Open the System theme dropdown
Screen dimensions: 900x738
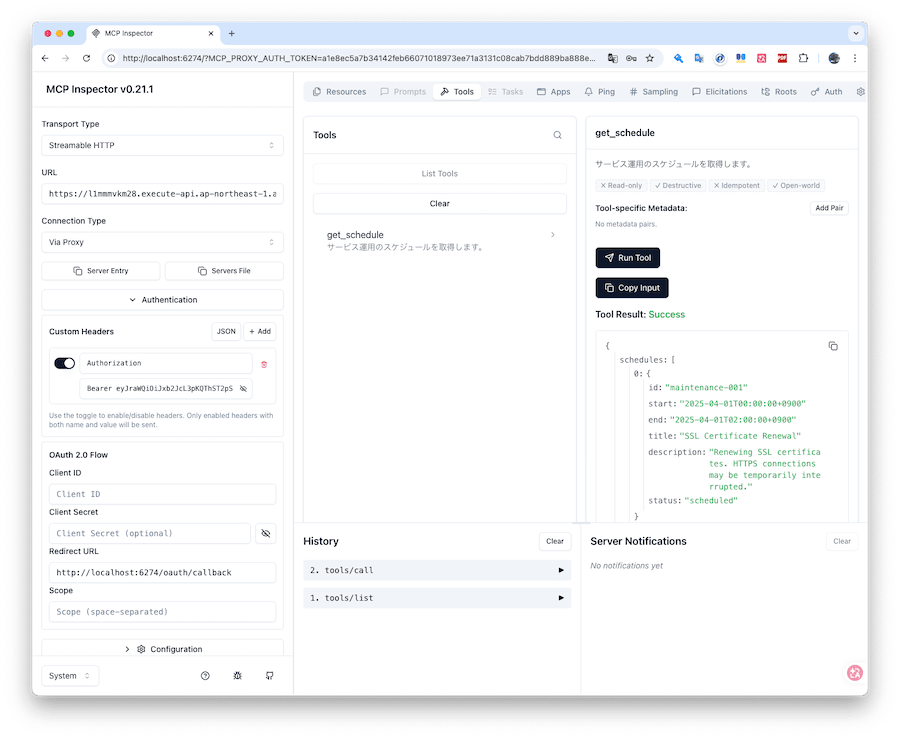pos(70,675)
